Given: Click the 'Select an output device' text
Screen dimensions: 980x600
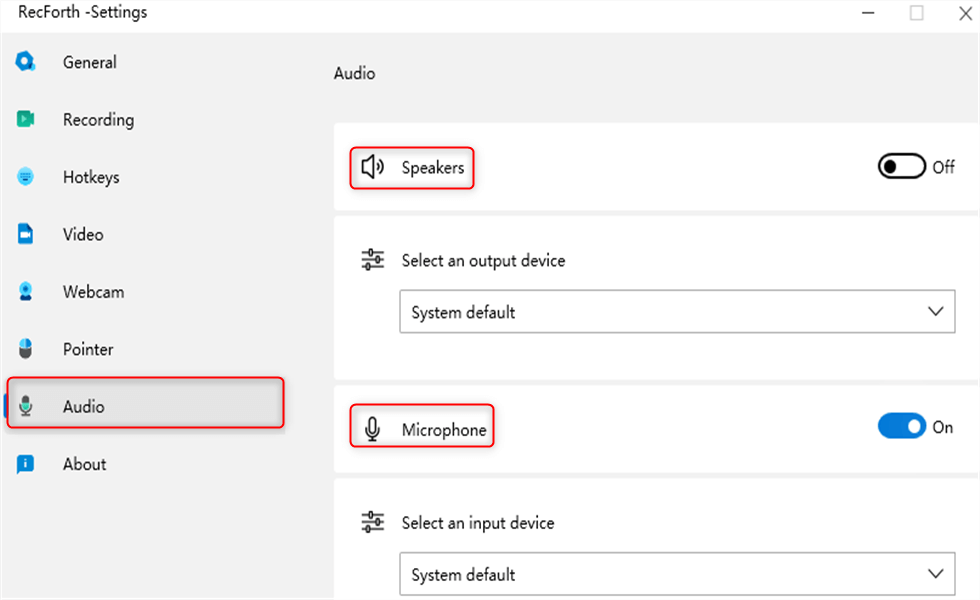Looking at the screenshot, I should coord(483,261).
